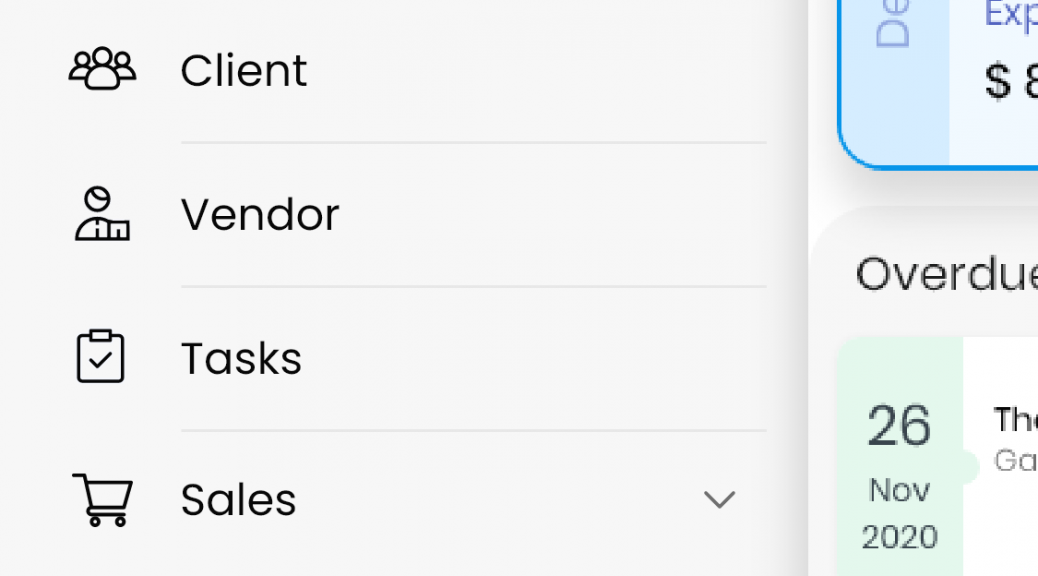1038x576 pixels.
Task: Click the gray subtitle under the overdue item
Action: tap(1015, 460)
